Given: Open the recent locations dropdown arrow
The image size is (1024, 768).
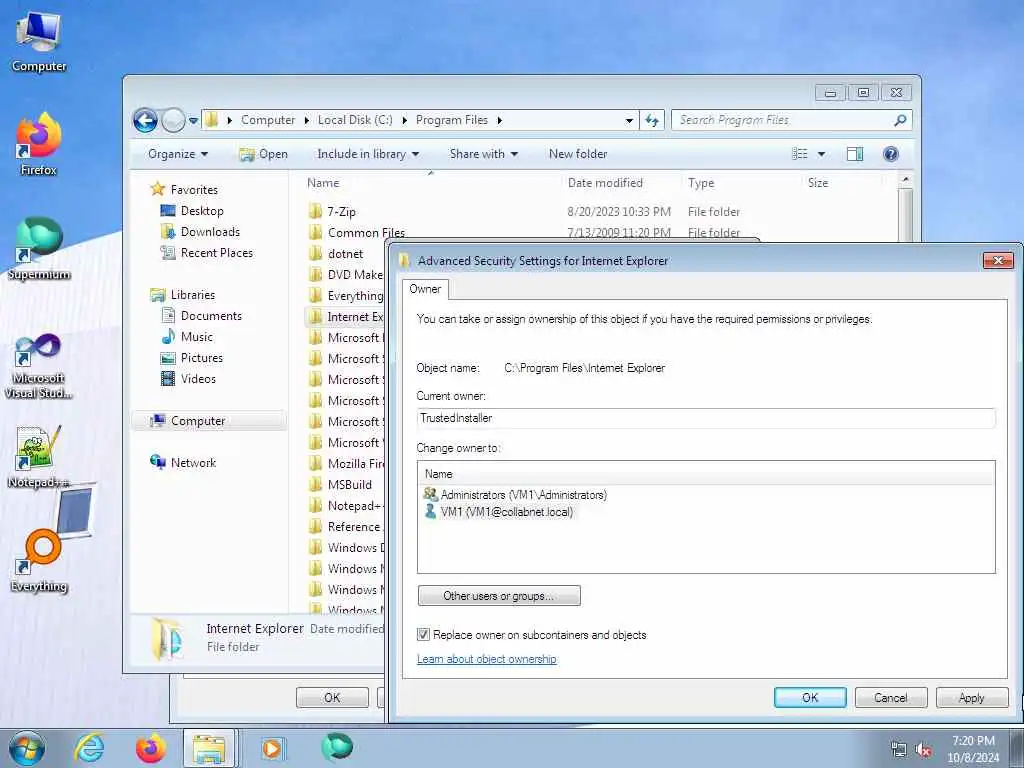Looking at the screenshot, I should pos(193,120).
